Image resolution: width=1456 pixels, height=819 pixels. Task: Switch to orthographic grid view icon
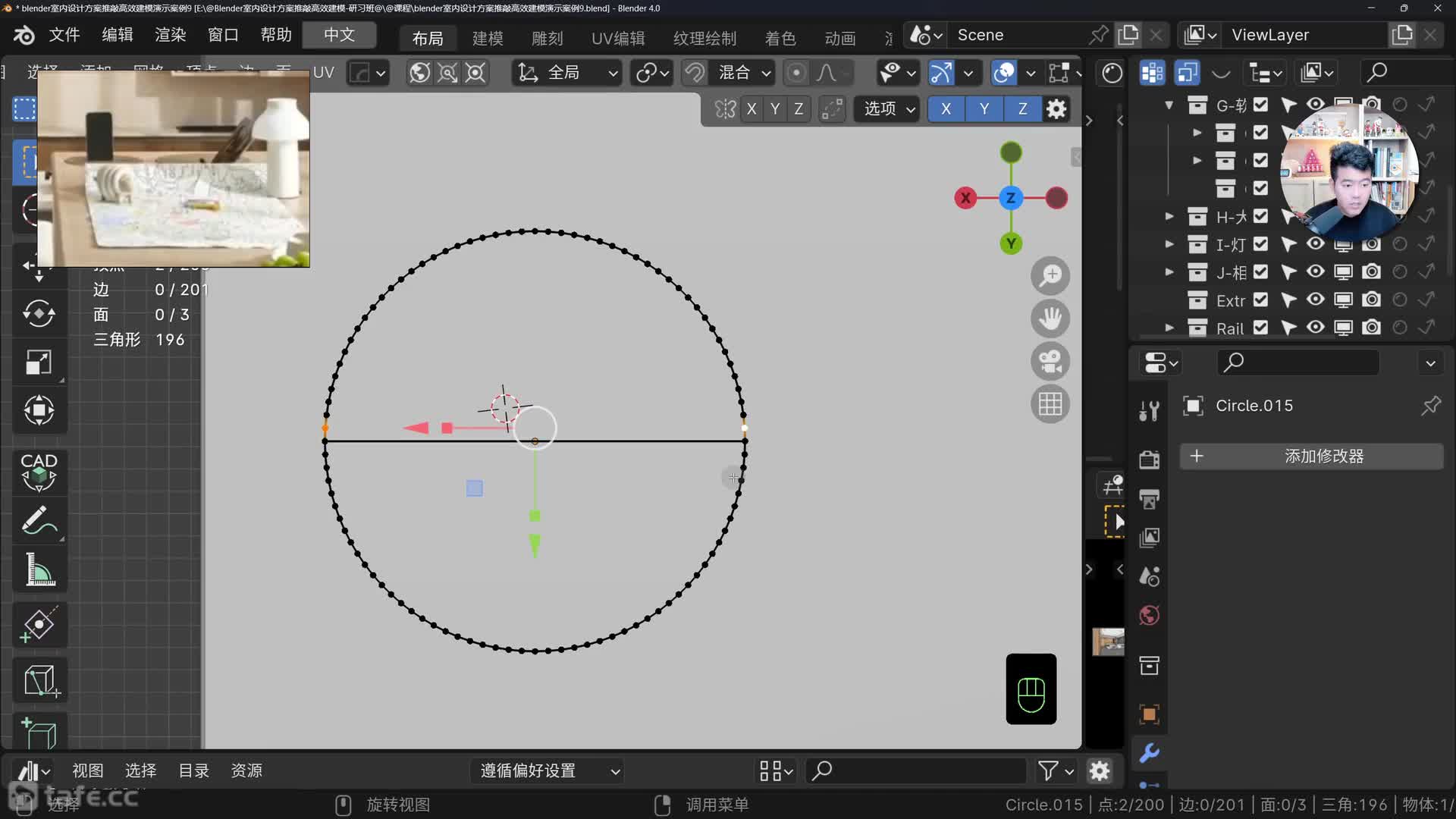[x=1050, y=404]
